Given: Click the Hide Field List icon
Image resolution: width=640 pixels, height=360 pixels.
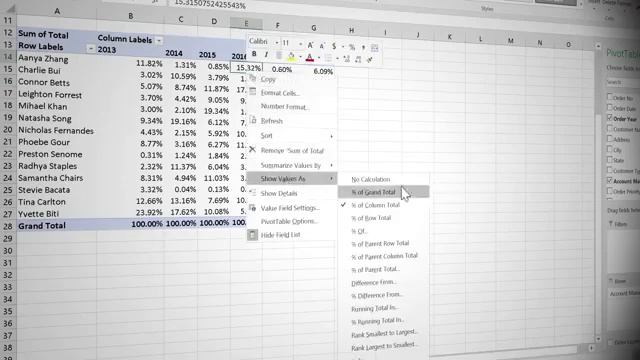Looking at the screenshot, I should point(253,235).
